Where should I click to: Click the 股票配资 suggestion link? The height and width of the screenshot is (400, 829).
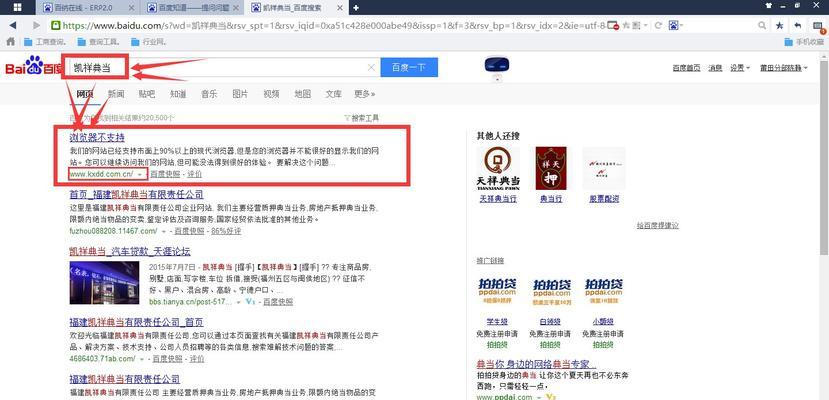[604, 199]
